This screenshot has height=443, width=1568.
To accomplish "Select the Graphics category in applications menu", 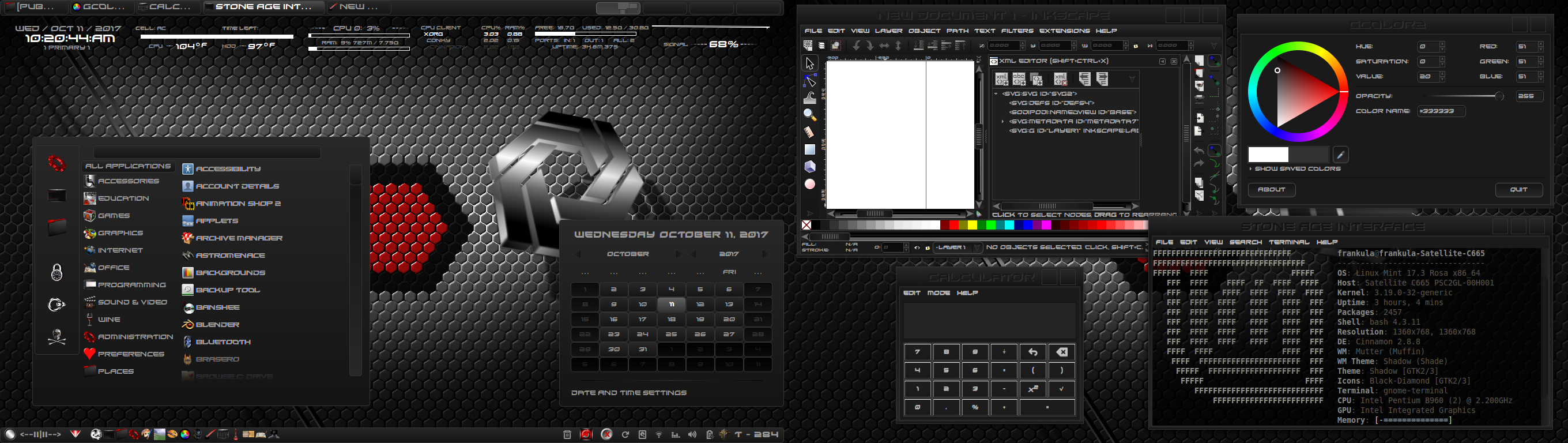I will tap(114, 234).
